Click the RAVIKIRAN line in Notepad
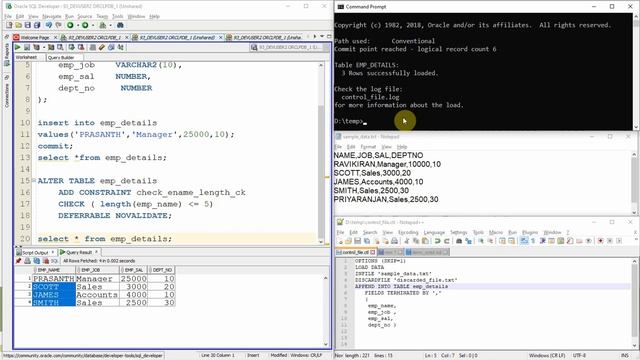This screenshot has height=360, width=640. point(387,164)
